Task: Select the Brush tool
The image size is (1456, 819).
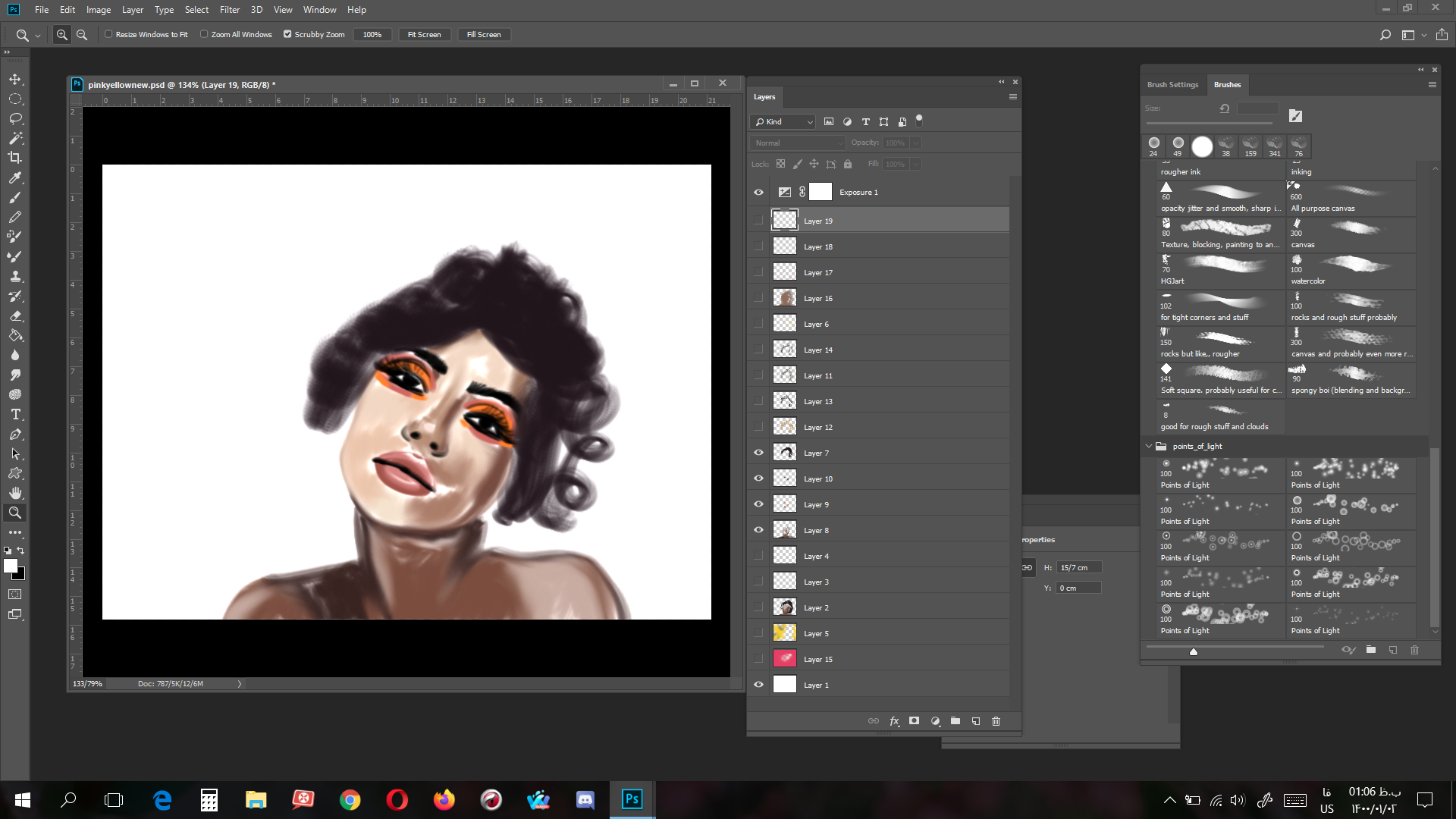Action: [x=15, y=197]
